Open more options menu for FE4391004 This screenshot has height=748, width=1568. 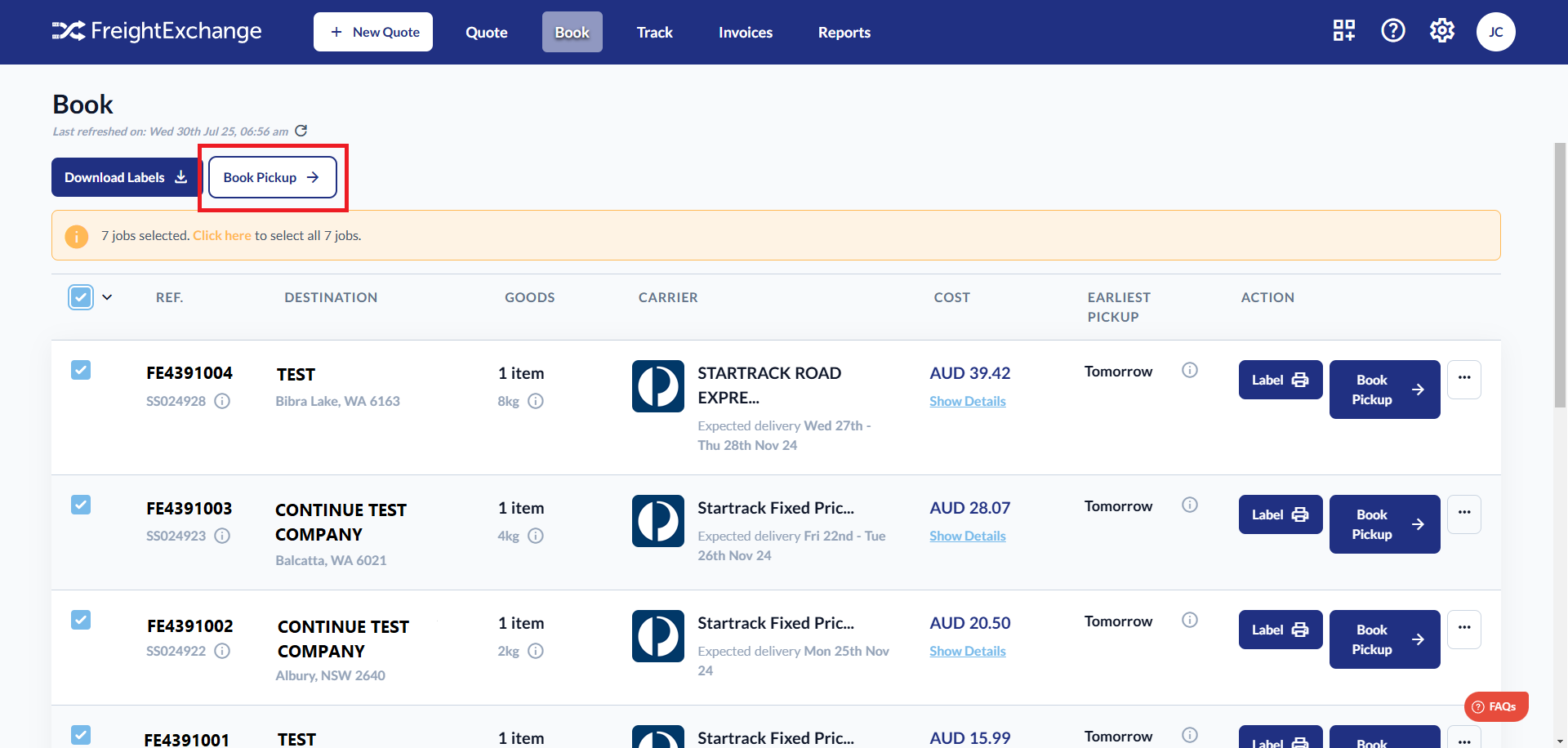coord(1464,379)
